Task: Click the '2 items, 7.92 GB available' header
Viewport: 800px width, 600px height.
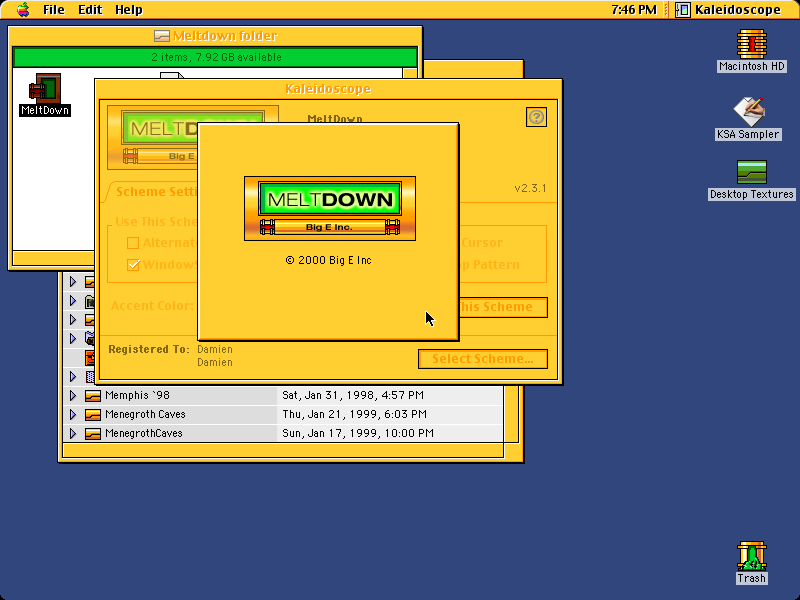Action: (216, 57)
